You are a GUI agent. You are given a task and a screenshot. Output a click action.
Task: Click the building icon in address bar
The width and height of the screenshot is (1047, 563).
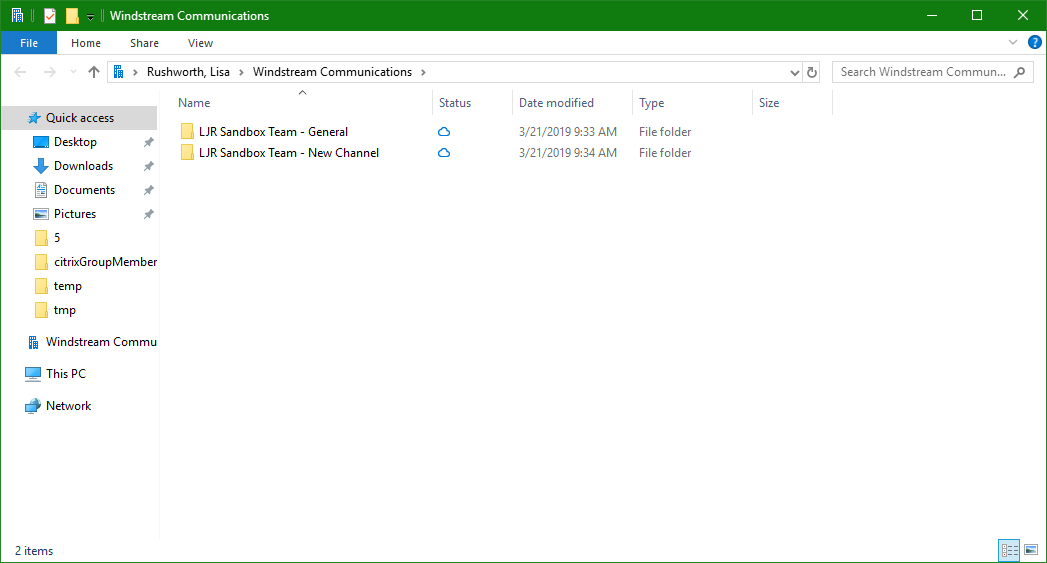coord(118,71)
